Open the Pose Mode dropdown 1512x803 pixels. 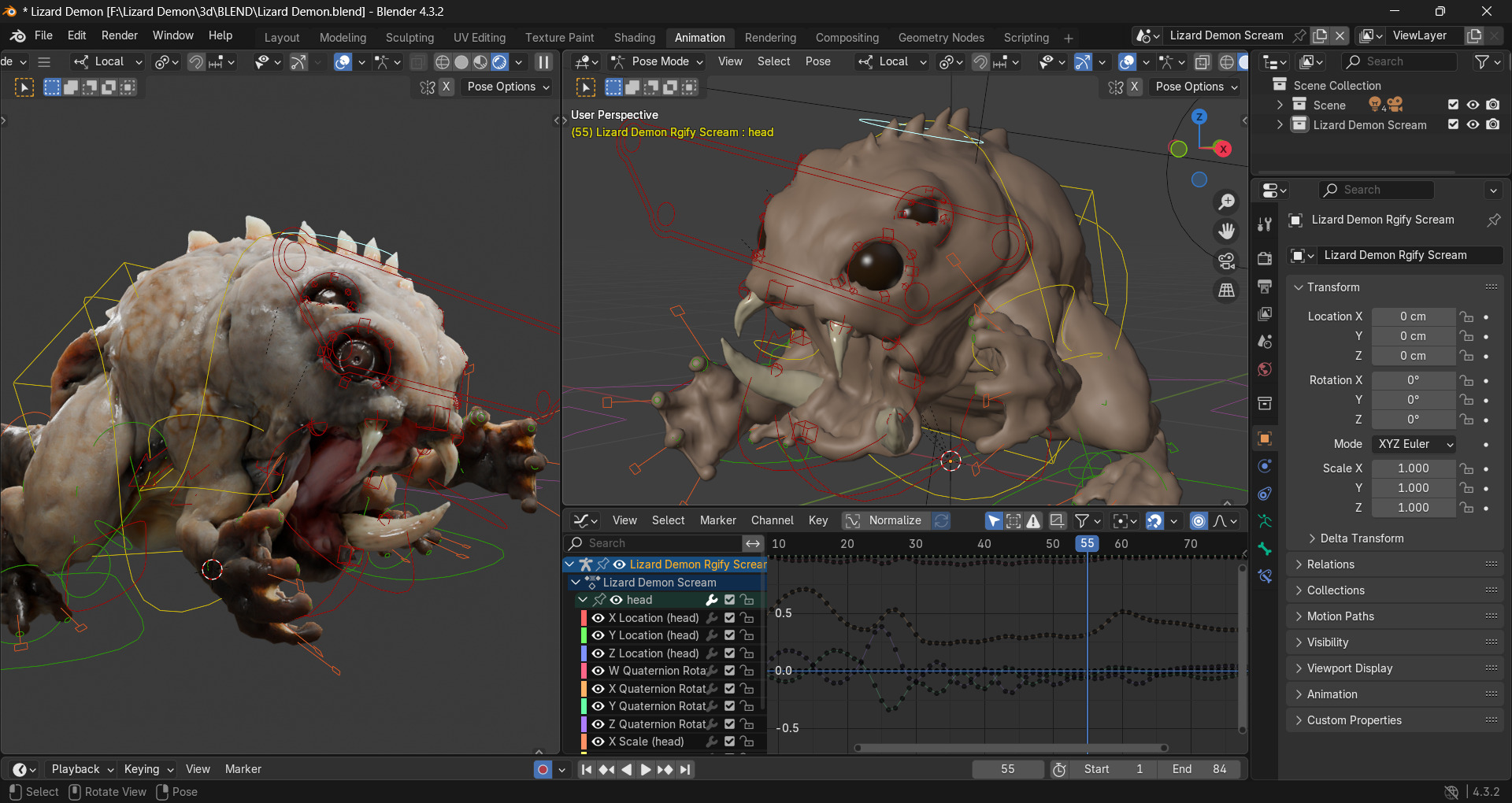pyautogui.click(x=658, y=62)
